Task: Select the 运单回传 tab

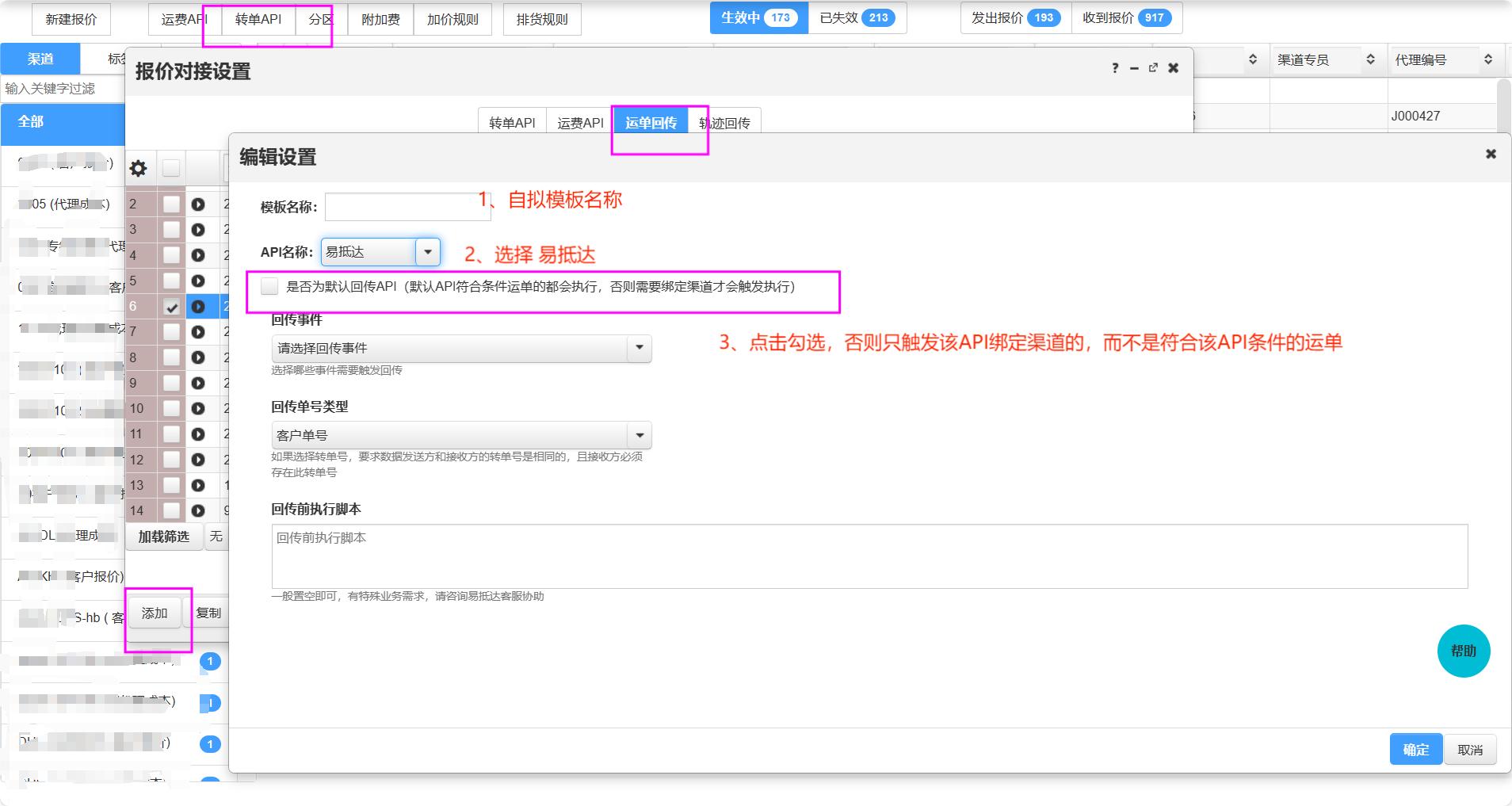Action: coord(651,122)
